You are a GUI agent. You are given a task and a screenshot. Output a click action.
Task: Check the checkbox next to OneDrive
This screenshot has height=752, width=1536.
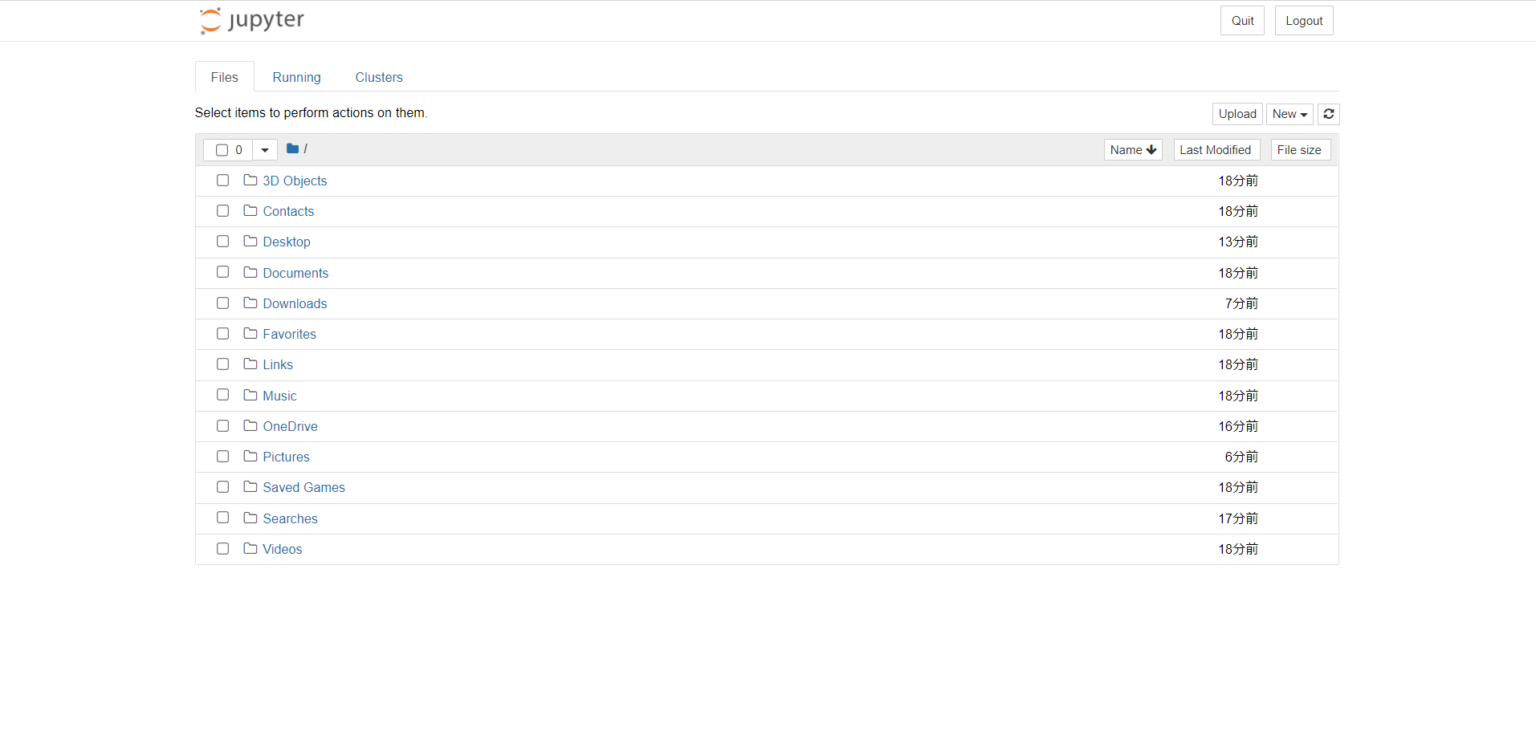click(222, 425)
